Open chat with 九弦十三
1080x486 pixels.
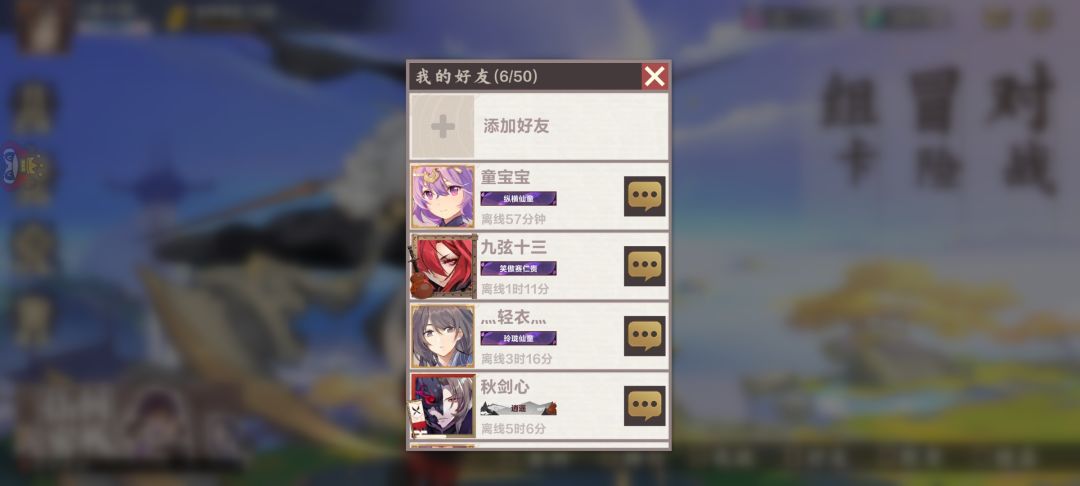(x=645, y=266)
